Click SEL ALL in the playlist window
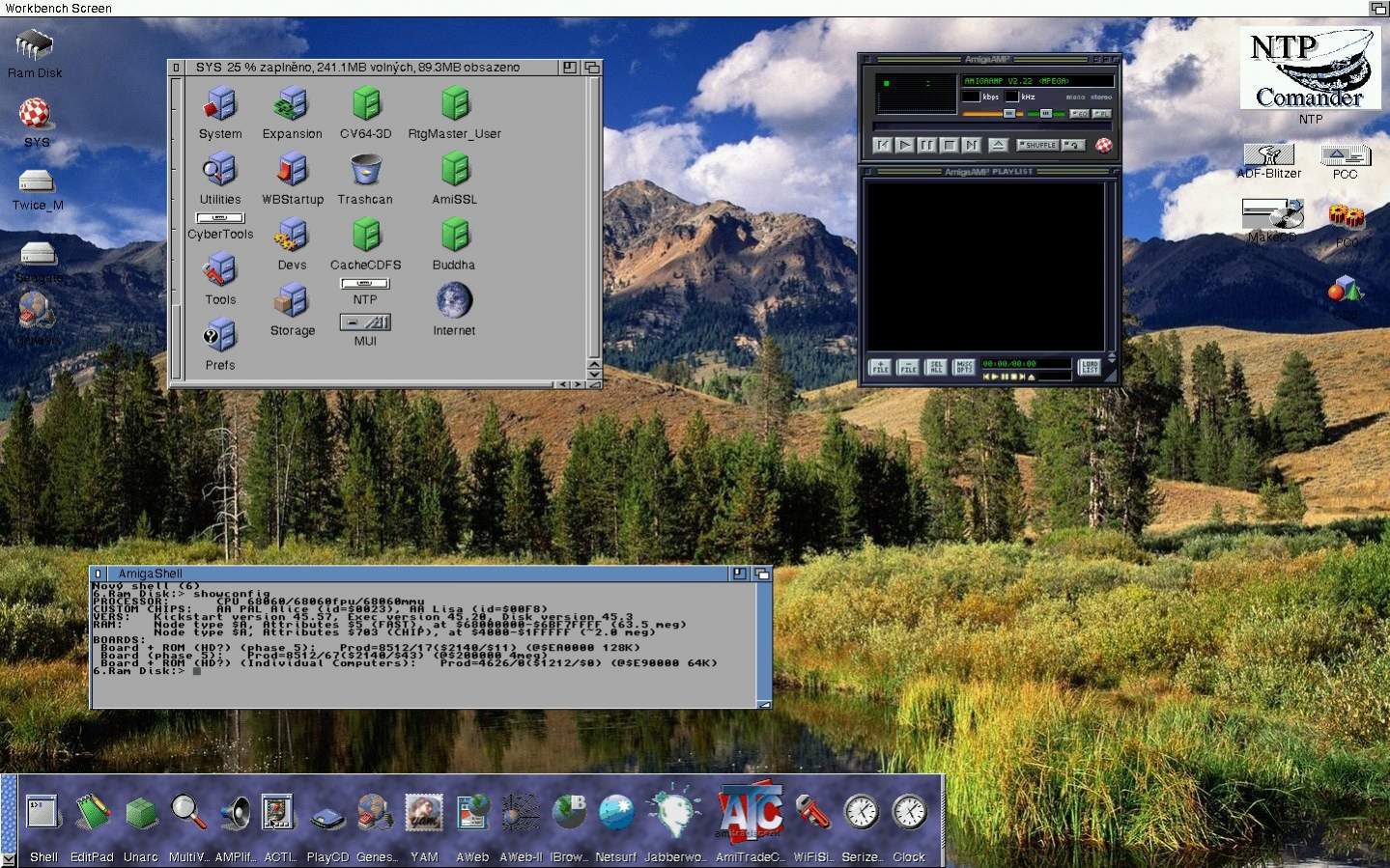The image size is (1390, 868). coord(935,367)
